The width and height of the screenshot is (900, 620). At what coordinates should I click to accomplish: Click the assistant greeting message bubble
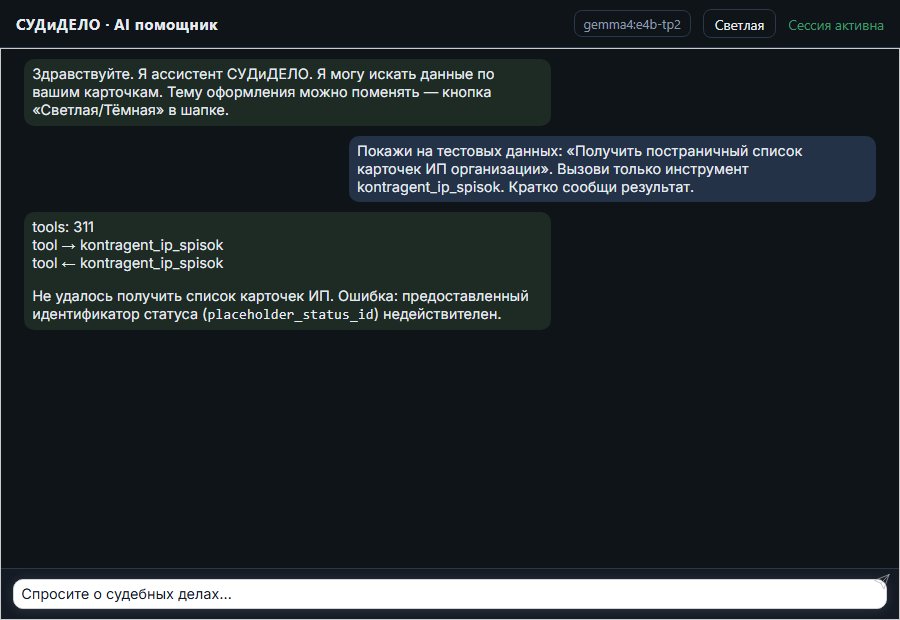tap(287, 92)
